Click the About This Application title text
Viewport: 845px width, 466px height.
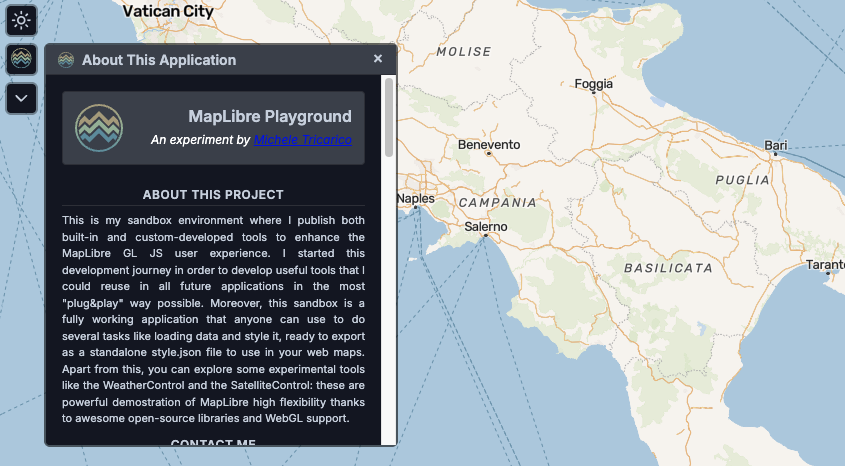tap(159, 60)
